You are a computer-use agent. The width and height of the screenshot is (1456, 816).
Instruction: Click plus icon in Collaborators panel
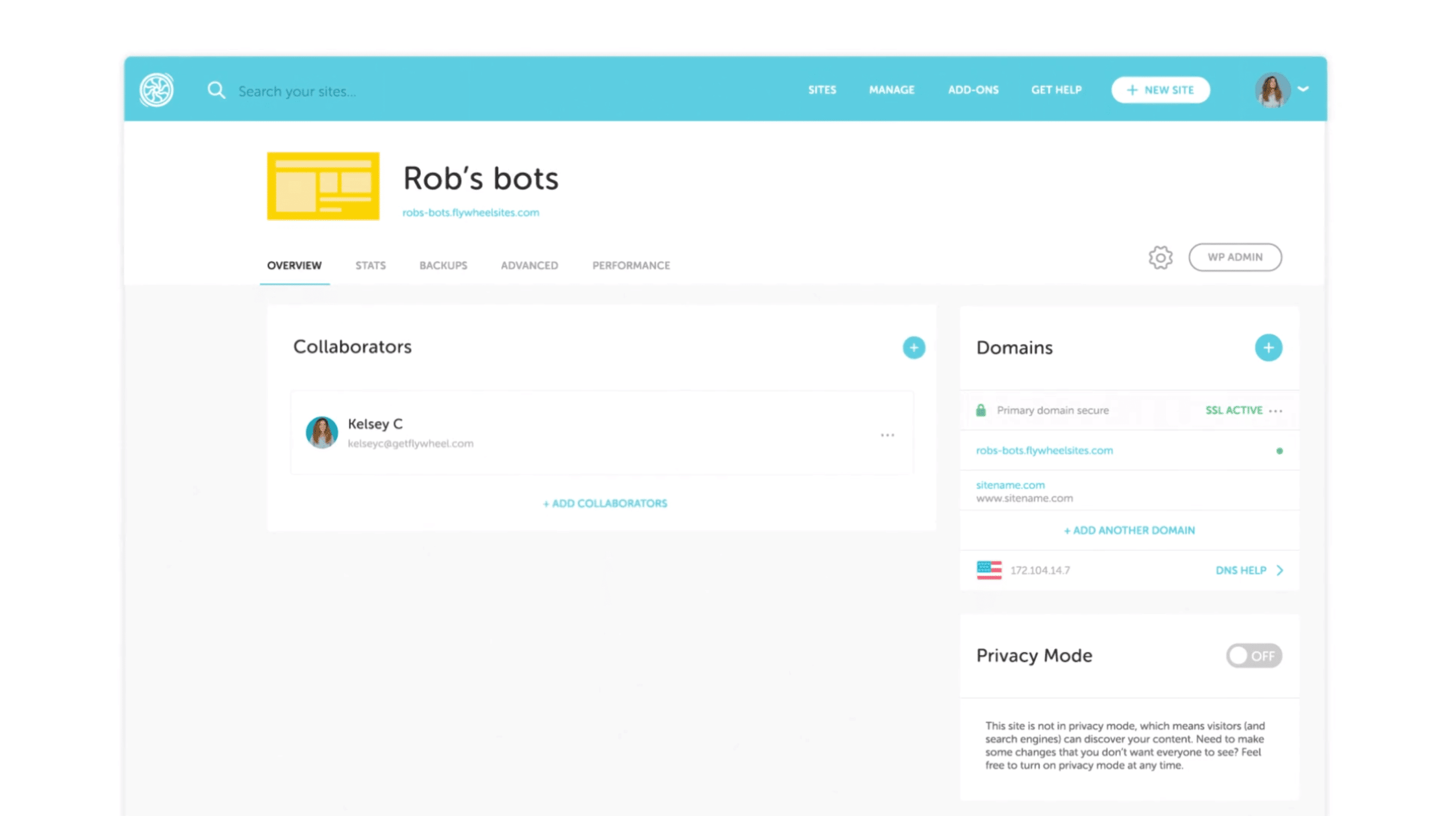coord(913,348)
